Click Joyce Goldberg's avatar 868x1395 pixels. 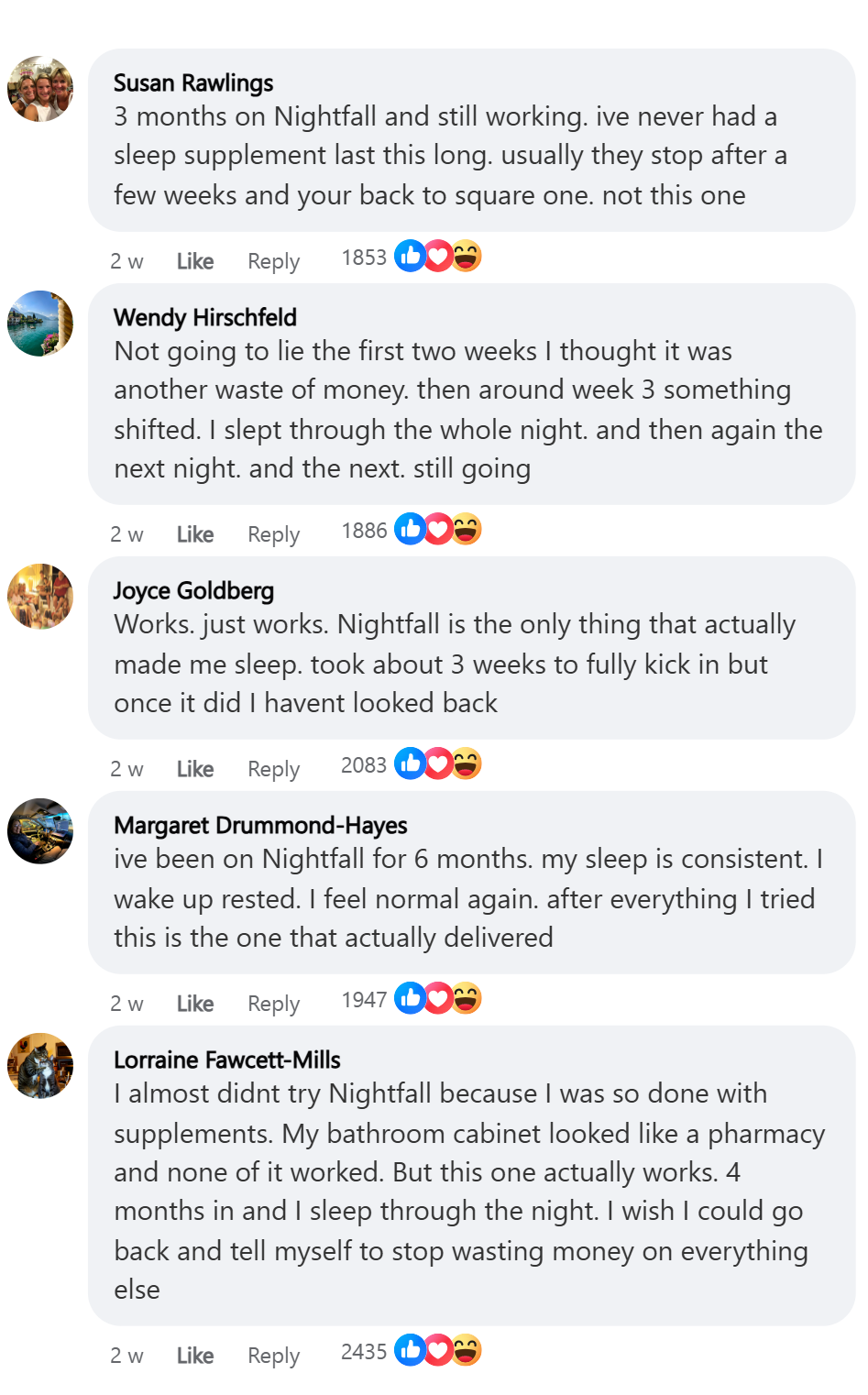pyautogui.click(x=40, y=597)
